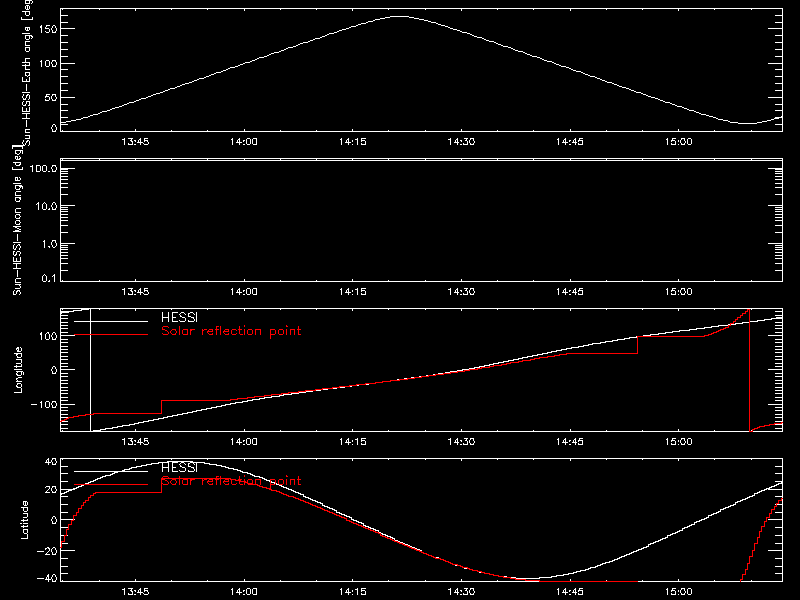The image size is (800, 600).
Task: Click the empty Sun-HESSI-Moon angle plot area
Action: [421, 220]
